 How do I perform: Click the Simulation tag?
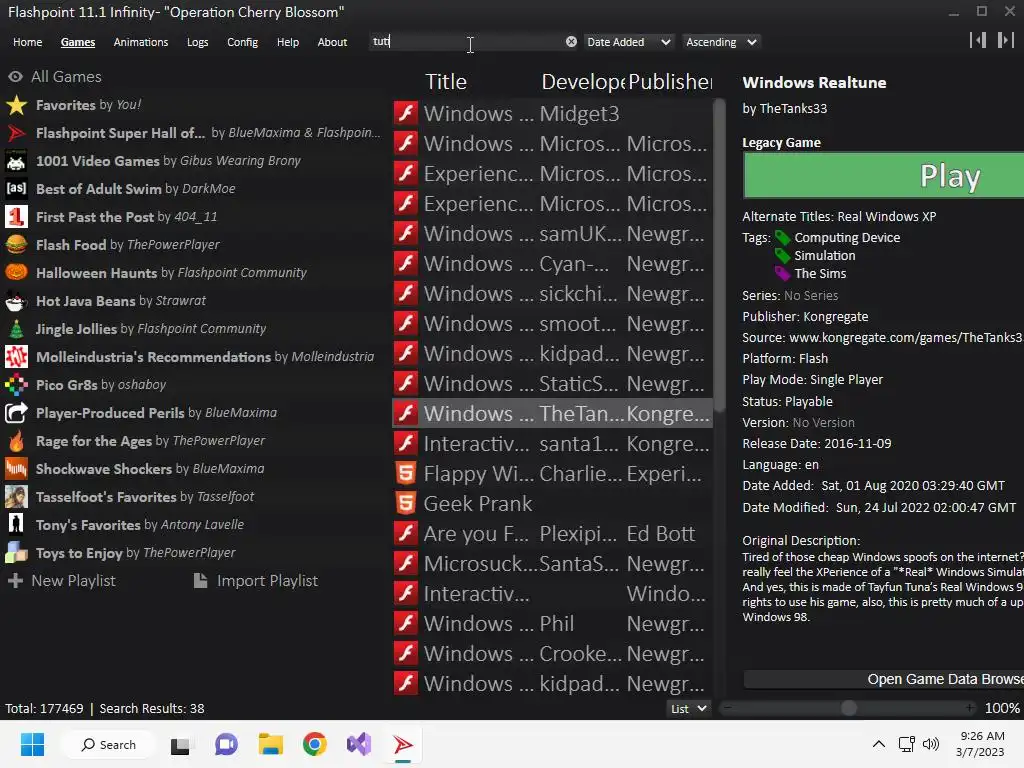(824, 255)
